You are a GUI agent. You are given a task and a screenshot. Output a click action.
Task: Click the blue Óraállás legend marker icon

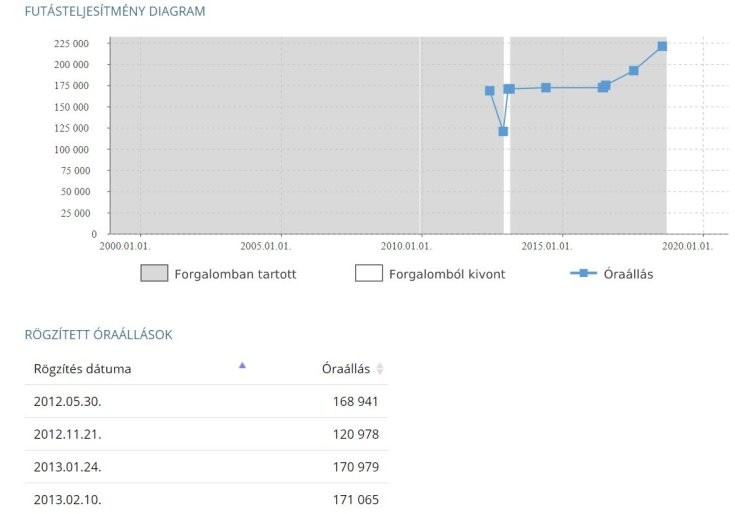pyautogui.click(x=583, y=273)
